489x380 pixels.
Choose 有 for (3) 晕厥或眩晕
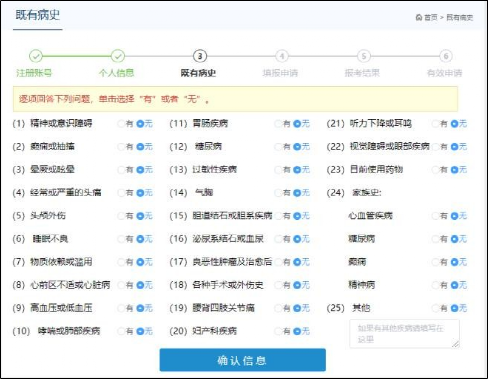[x=121, y=170]
